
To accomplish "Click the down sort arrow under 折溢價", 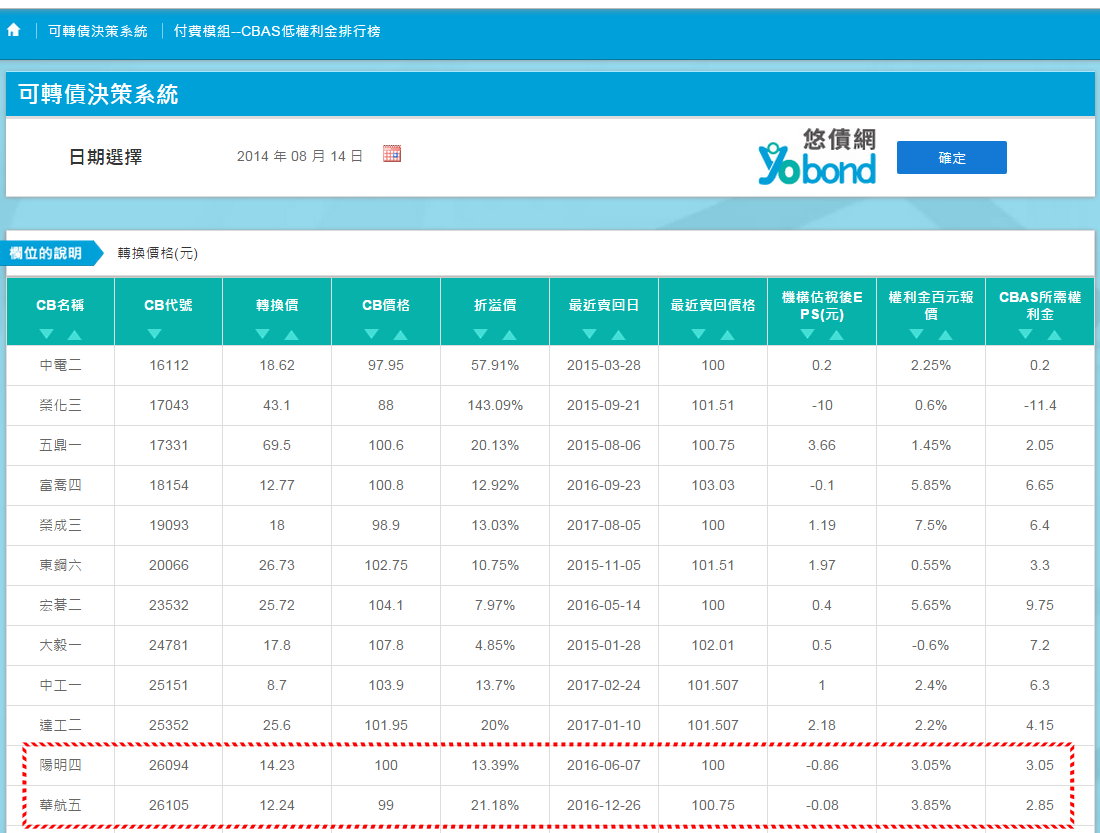I will pos(481,334).
